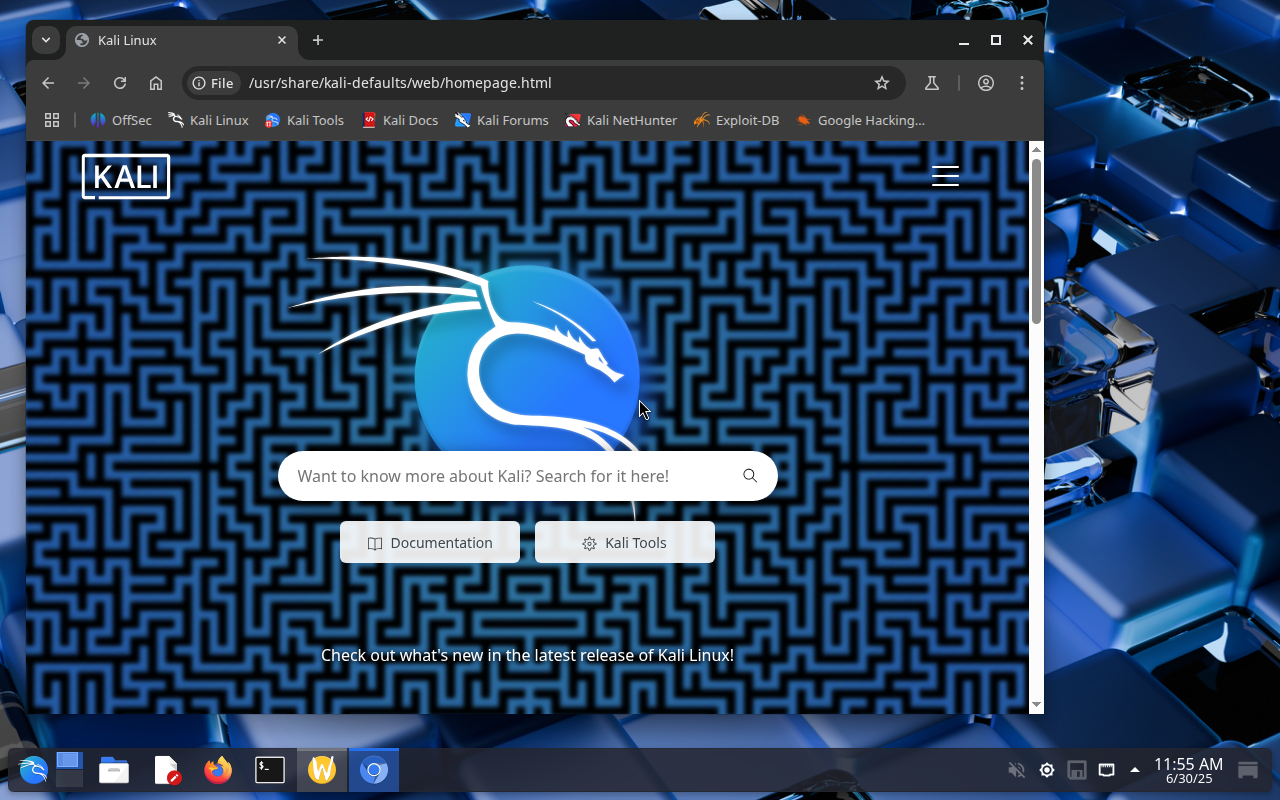Open the browser three-dot menu

tap(1022, 83)
